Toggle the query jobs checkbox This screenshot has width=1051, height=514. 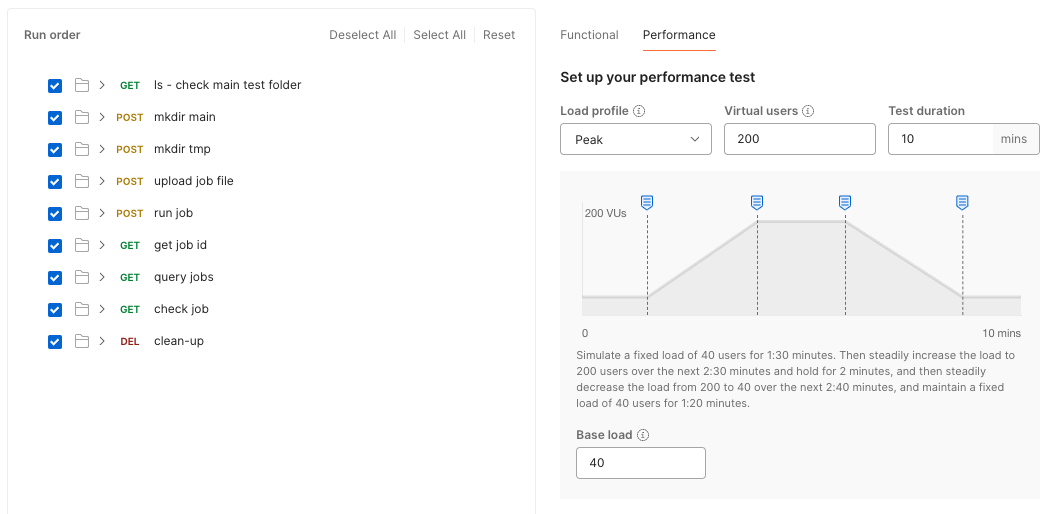click(x=55, y=277)
